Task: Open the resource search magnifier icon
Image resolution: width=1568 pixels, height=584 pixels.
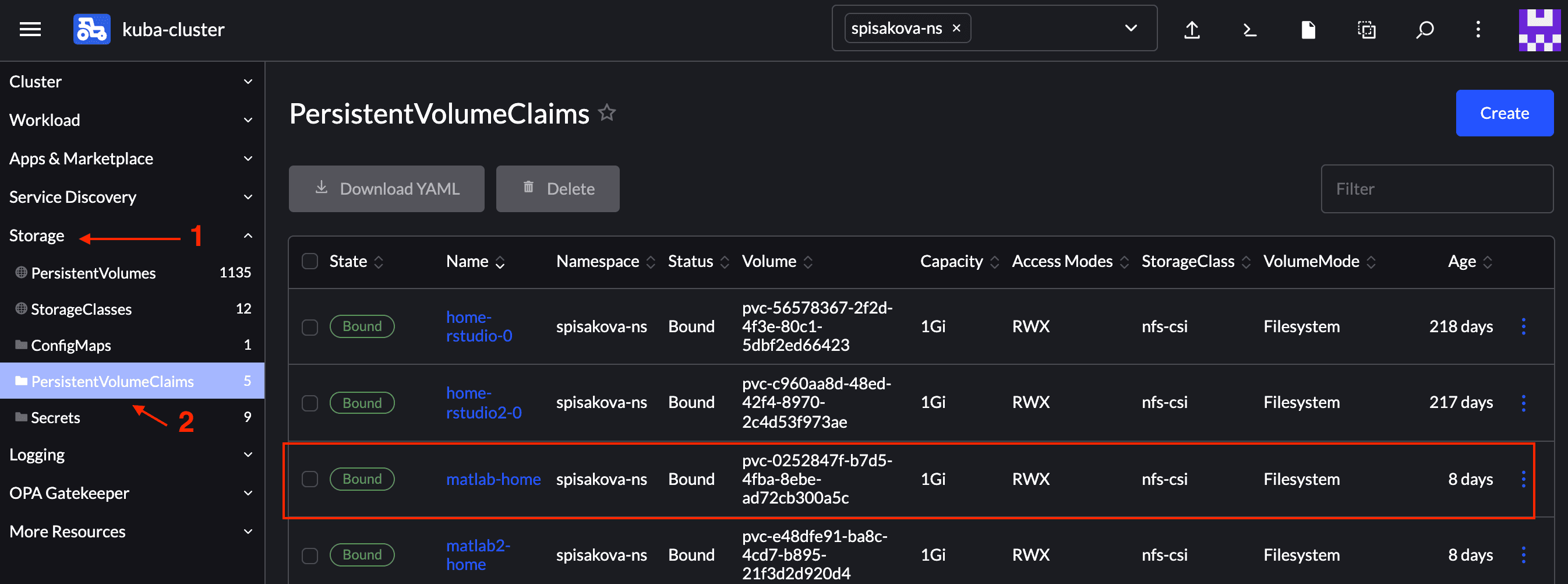Action: [x=1424, y=29]
